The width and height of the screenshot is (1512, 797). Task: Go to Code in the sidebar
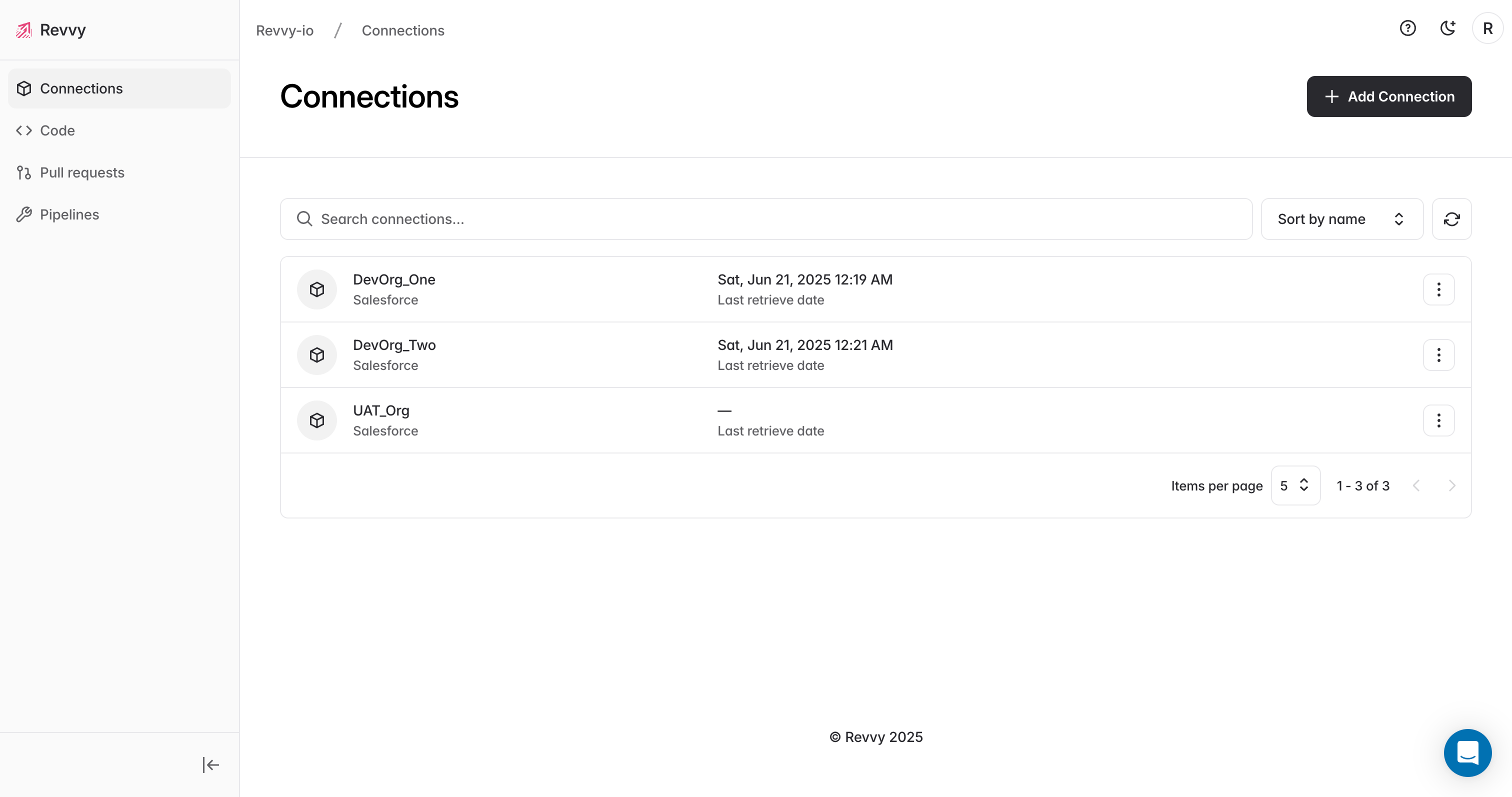[x=57, y=130]
